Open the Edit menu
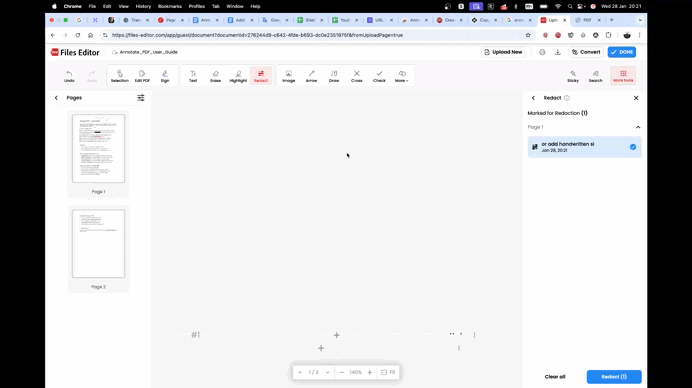The image size is (692, 388). pyautogui.click(x=107, y=6)
